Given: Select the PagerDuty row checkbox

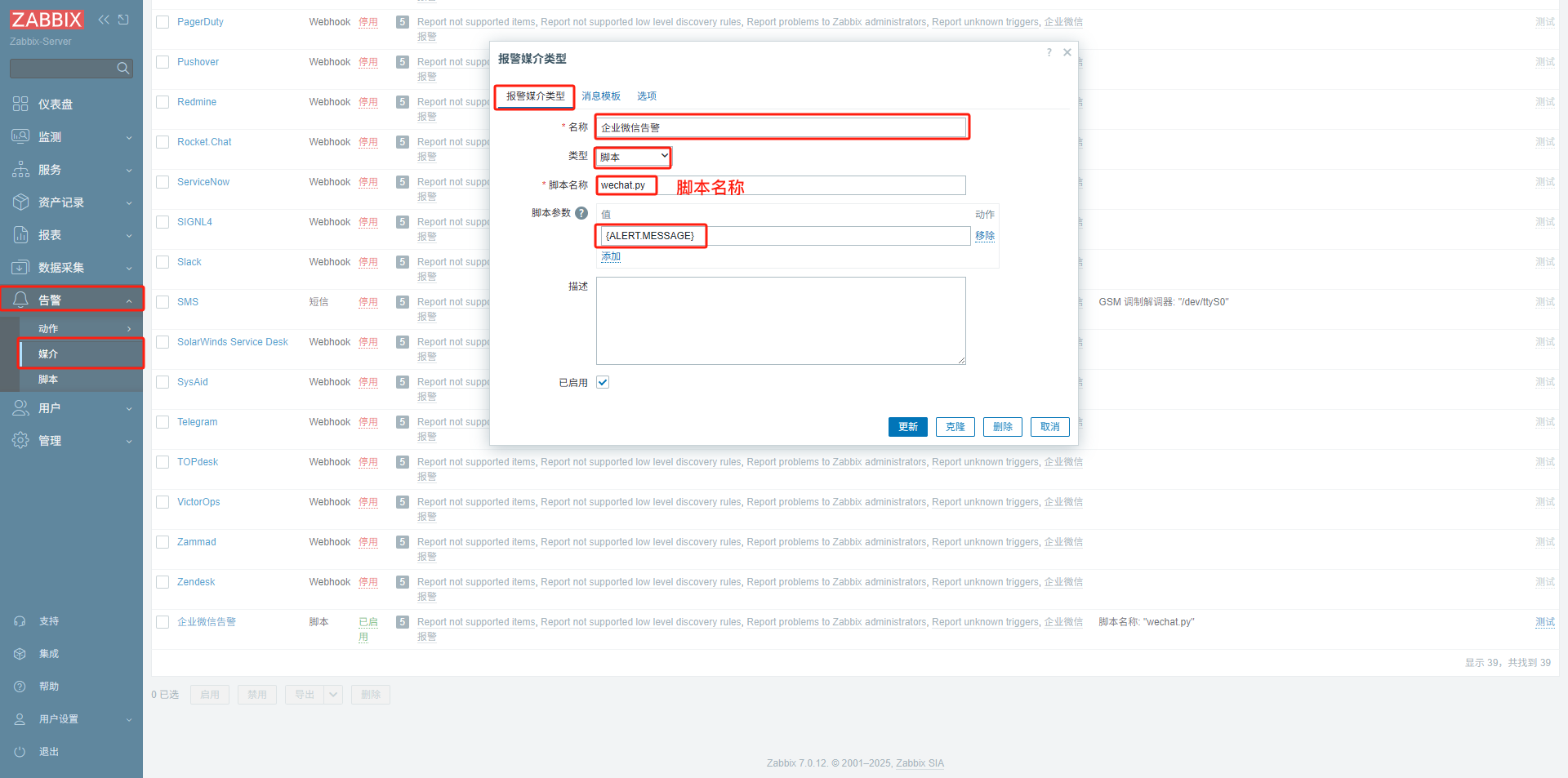Looking at the screenshot, I should [163, 22].
